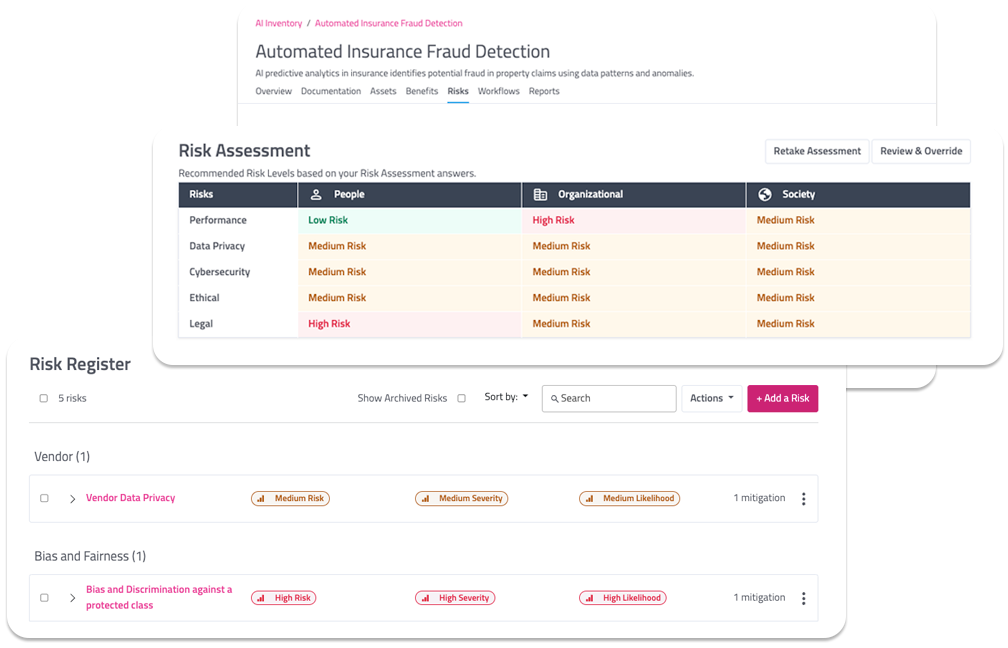1008x648 pixels.
Task: Open the Actions dropdown menu
Action: tap(711, 398)
